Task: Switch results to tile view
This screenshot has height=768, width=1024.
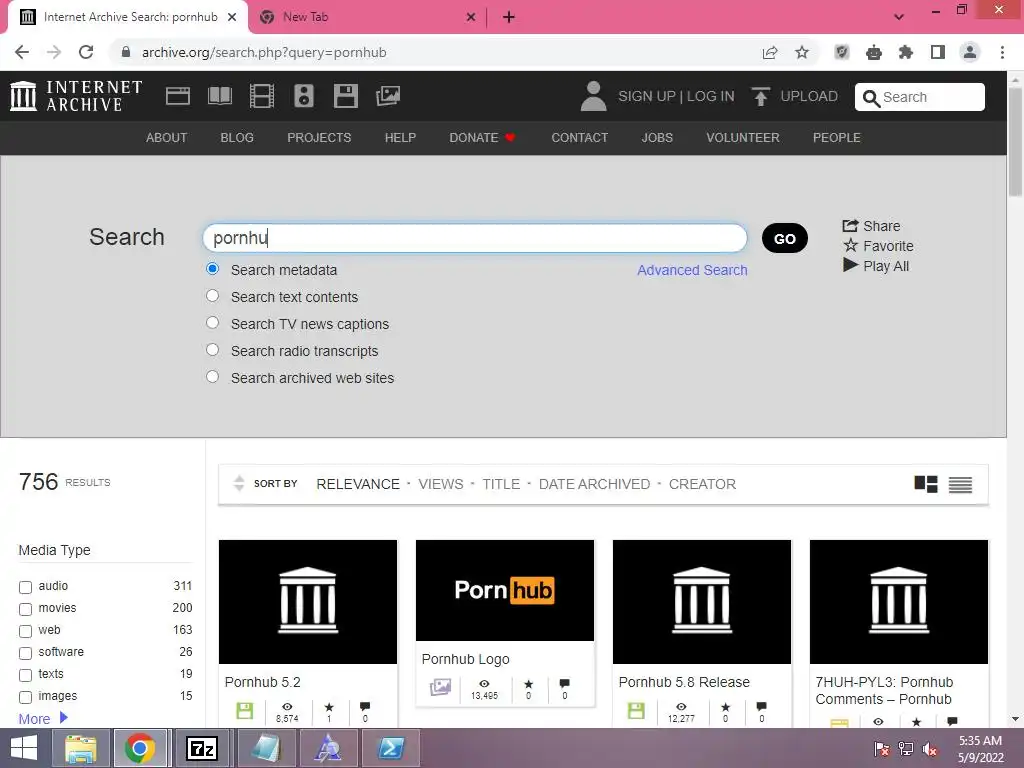Action: click(925, 484)
